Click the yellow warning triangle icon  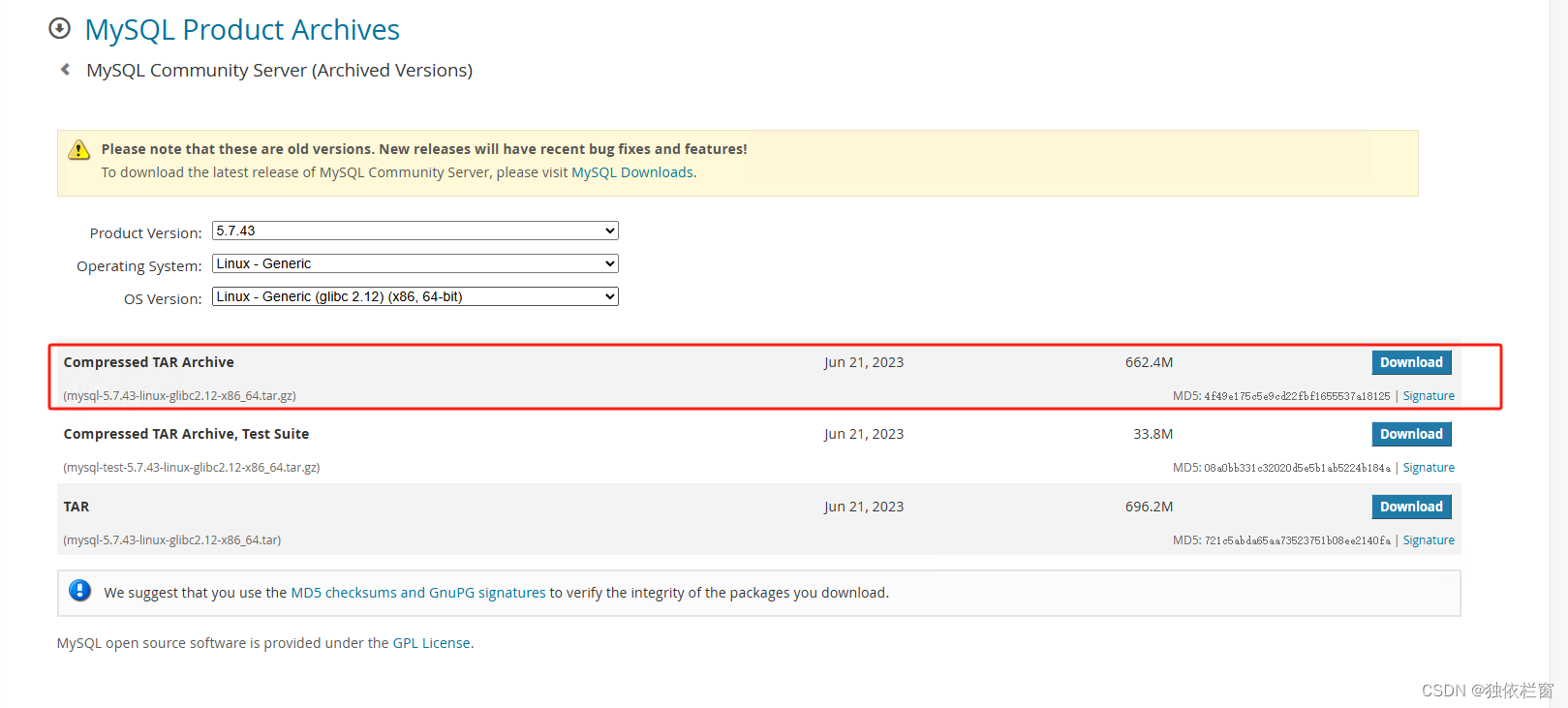[x=79, y=150]
